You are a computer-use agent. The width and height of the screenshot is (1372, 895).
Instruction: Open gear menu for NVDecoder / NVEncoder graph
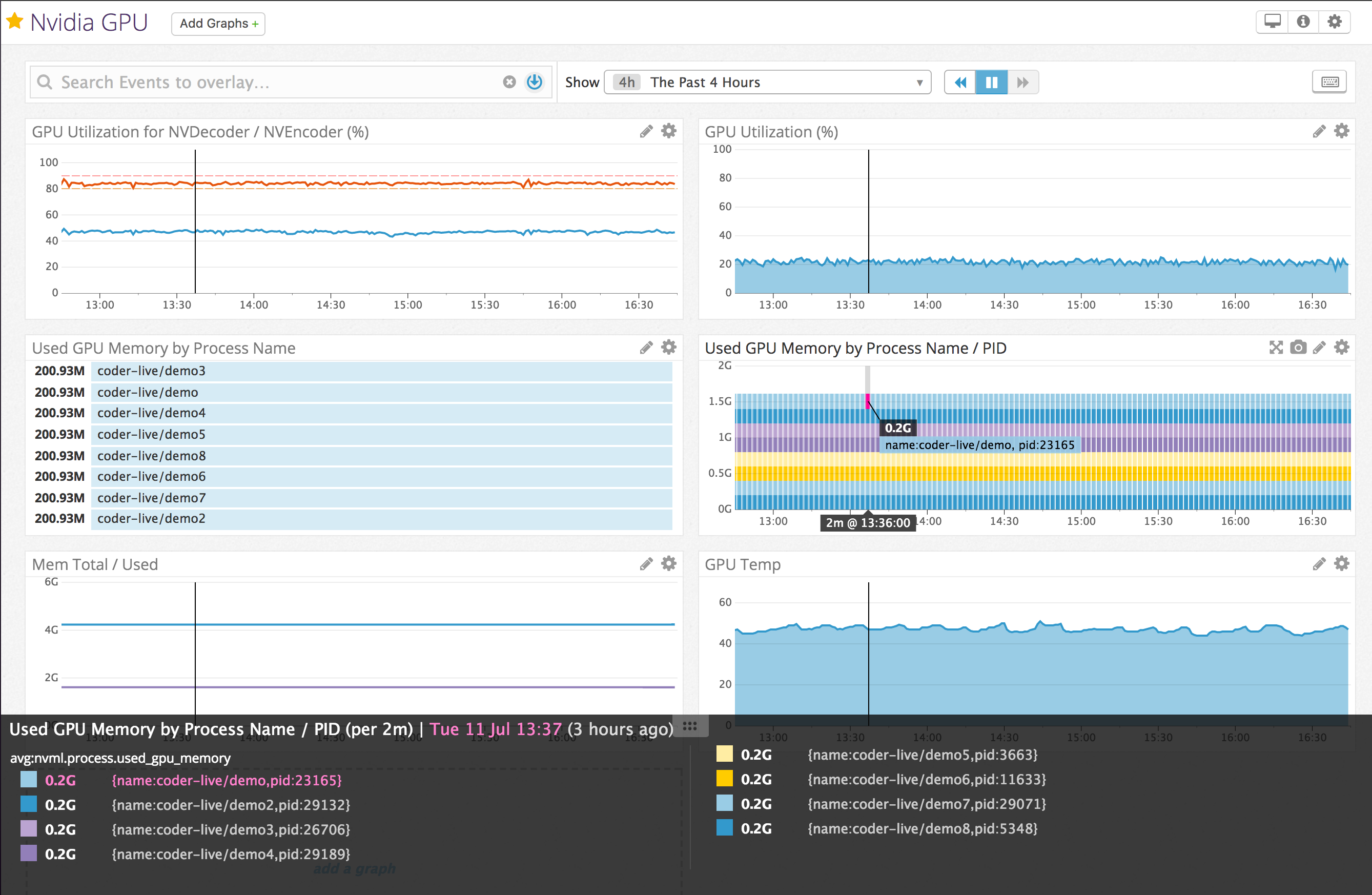669,131
